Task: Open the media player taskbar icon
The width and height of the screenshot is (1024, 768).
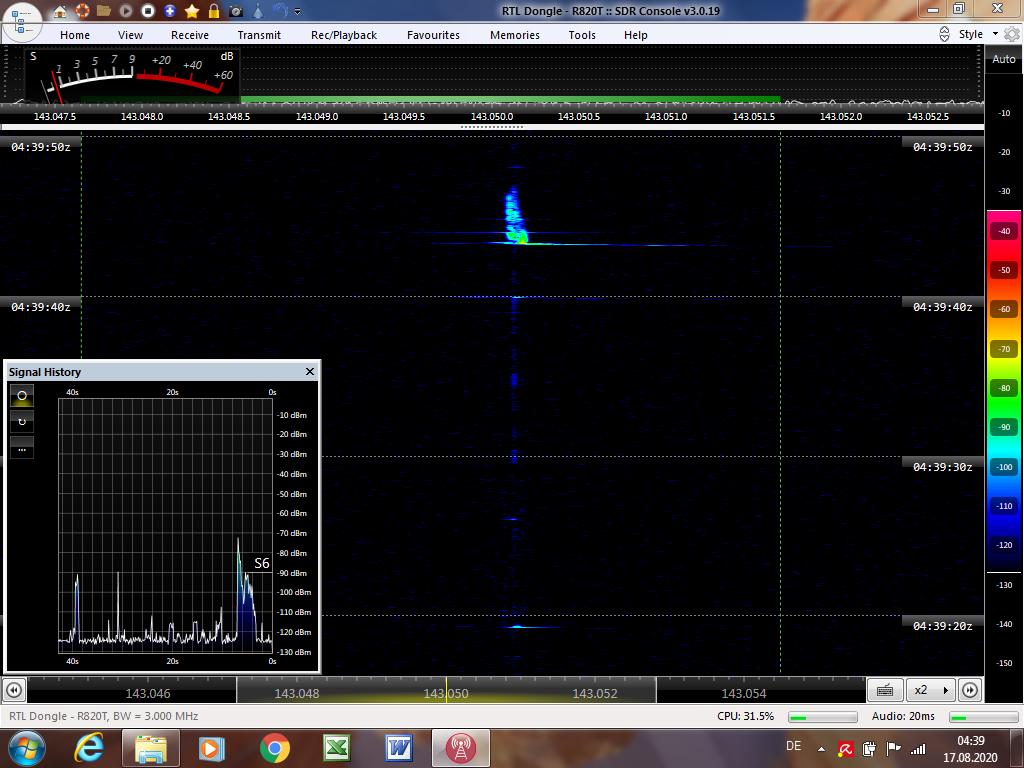Action: pos(212,748)
